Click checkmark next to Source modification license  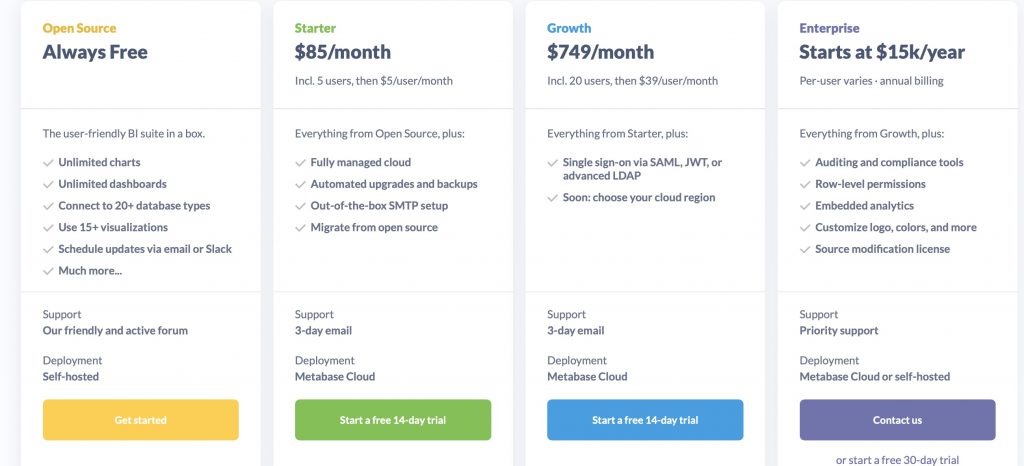[x=805, y=249]
